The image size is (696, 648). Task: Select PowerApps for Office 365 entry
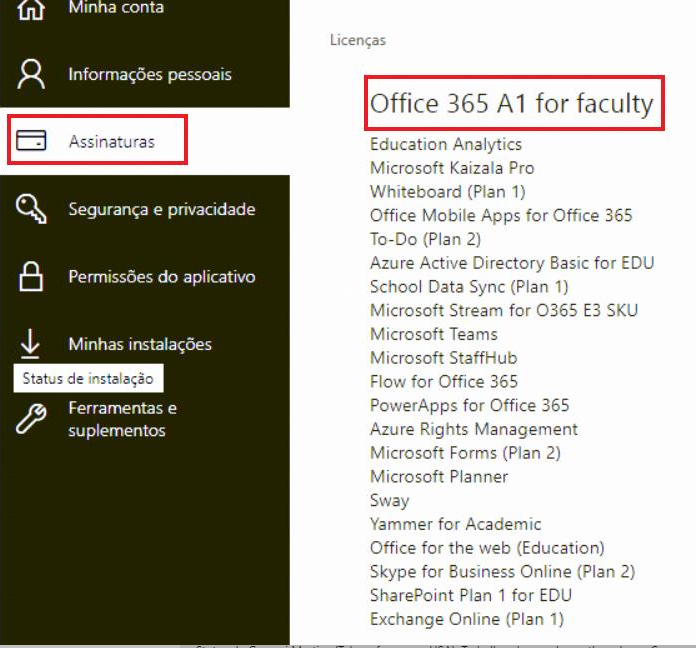click(x=470, y=405)
